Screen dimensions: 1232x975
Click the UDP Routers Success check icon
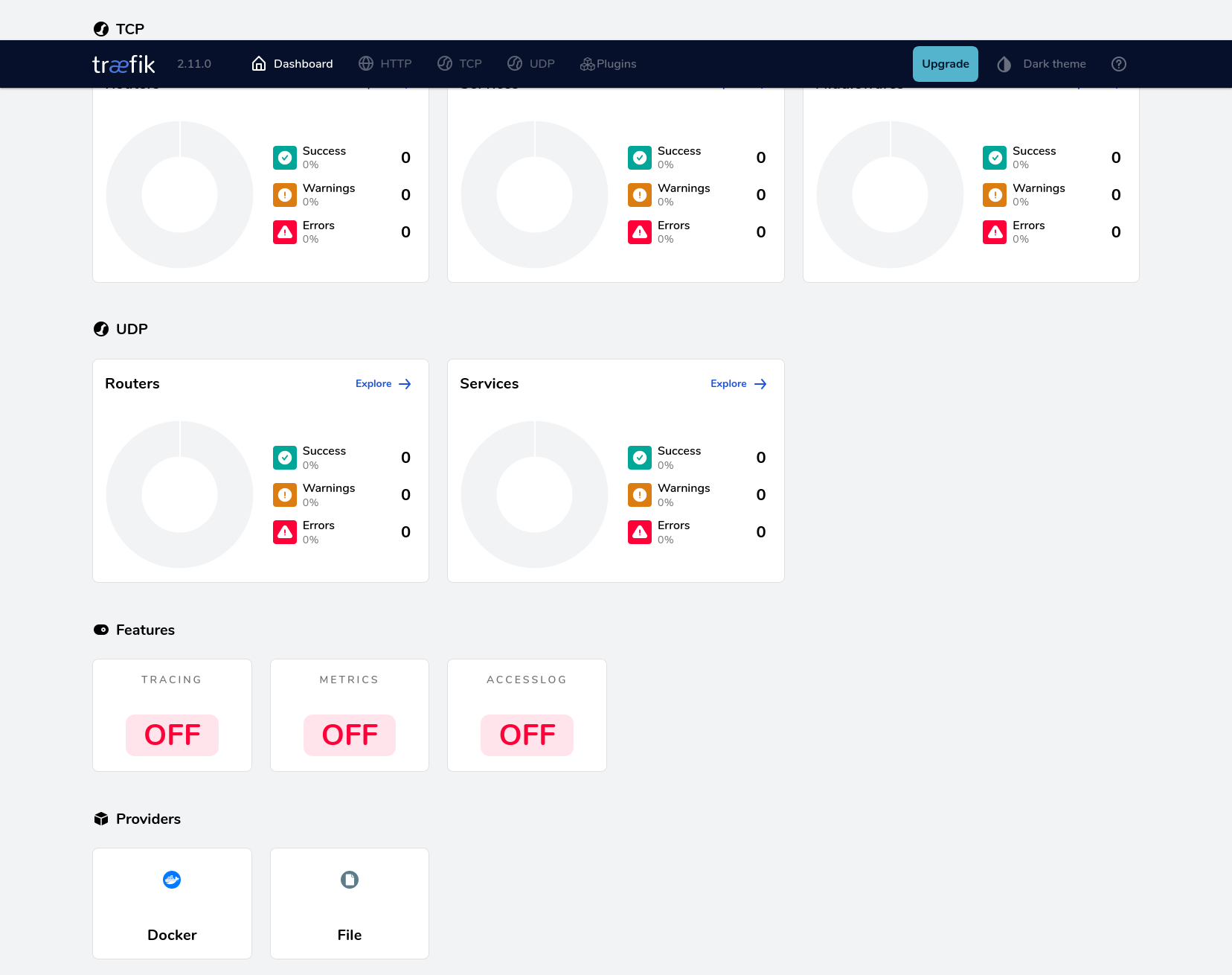(285, 458)
